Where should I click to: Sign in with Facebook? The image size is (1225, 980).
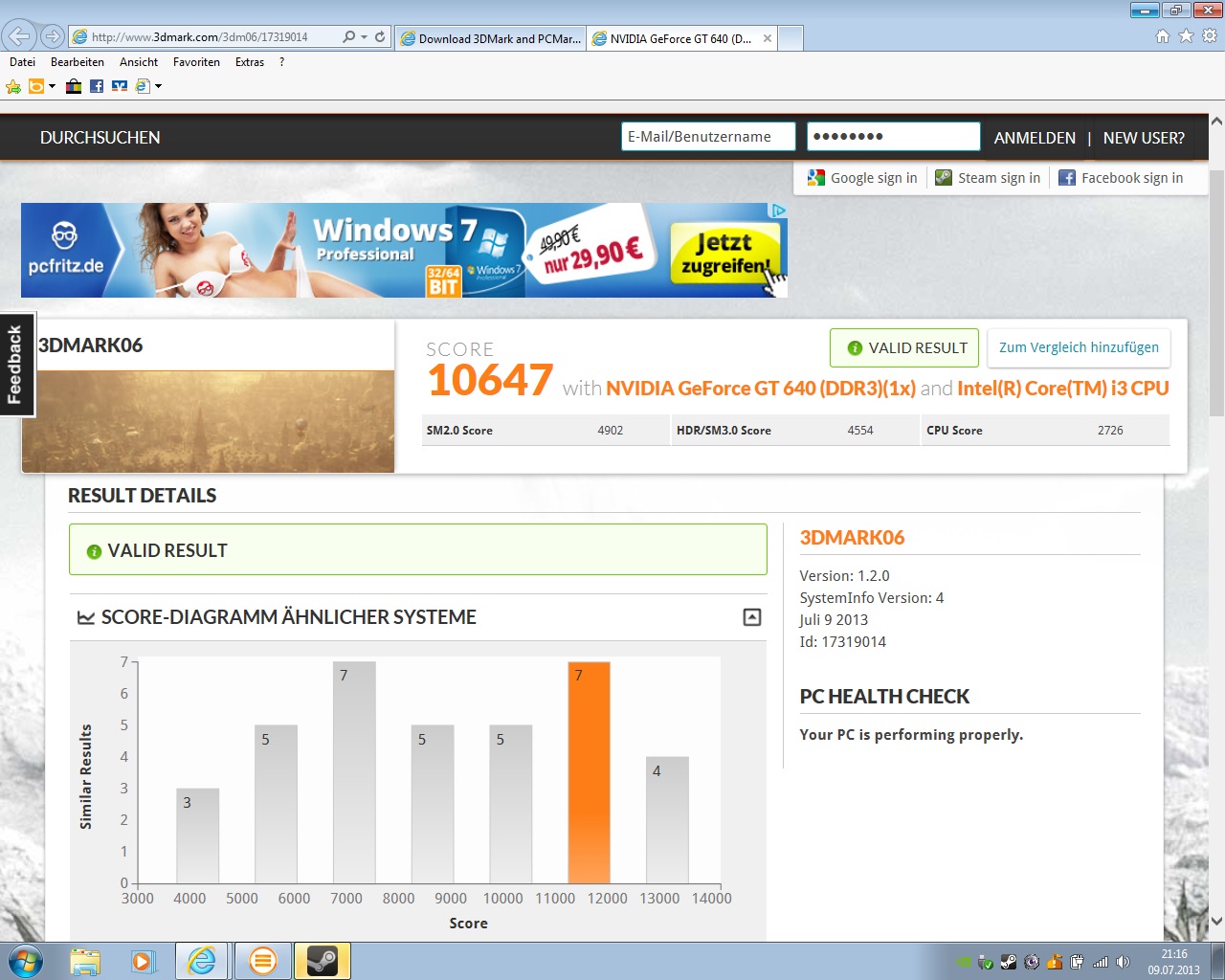[x=1121, y=178]
